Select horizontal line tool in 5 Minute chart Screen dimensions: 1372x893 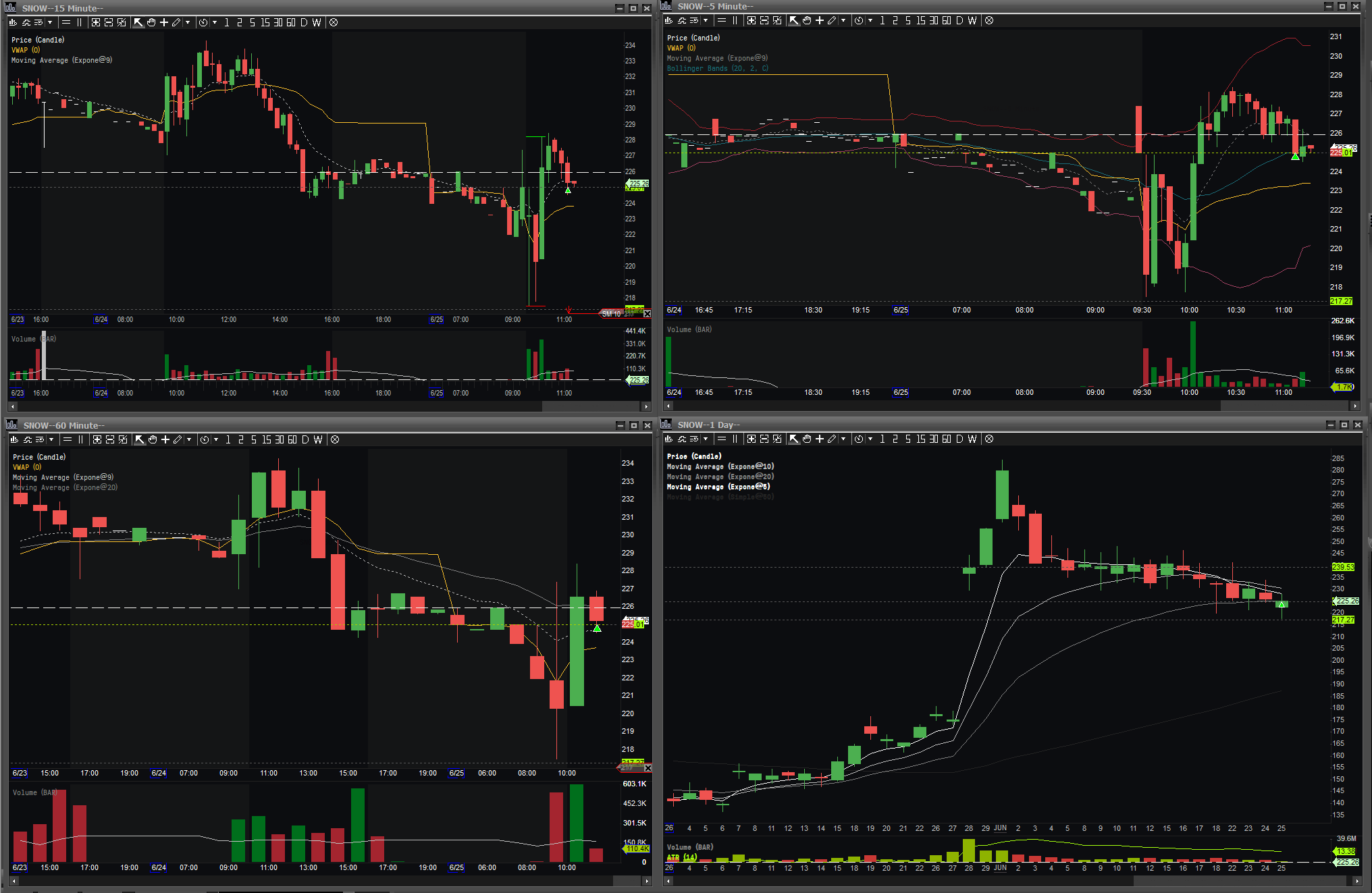(x=722, y=20)
